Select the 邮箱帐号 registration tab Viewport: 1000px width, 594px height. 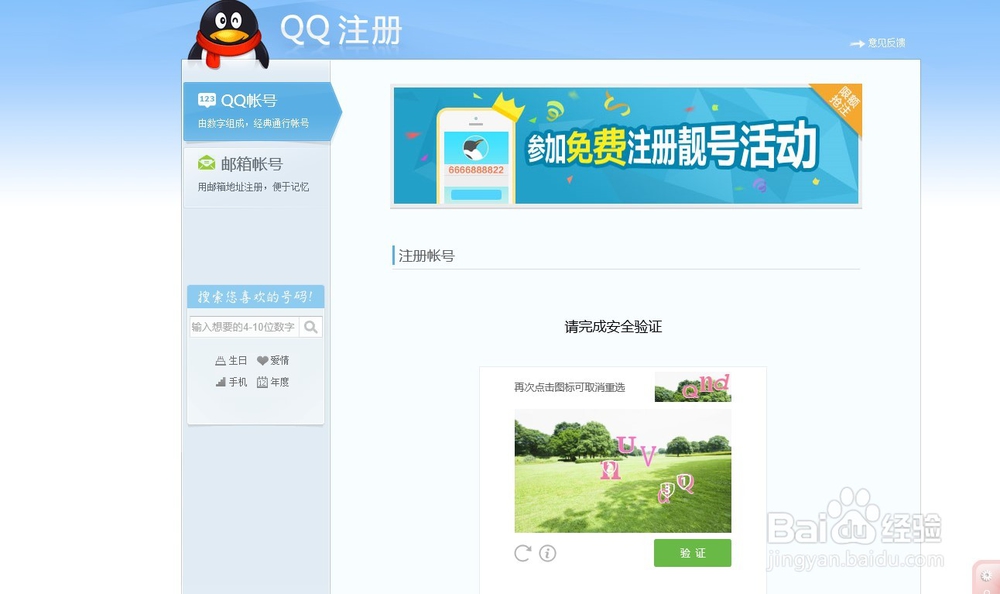tap(256, 175)
